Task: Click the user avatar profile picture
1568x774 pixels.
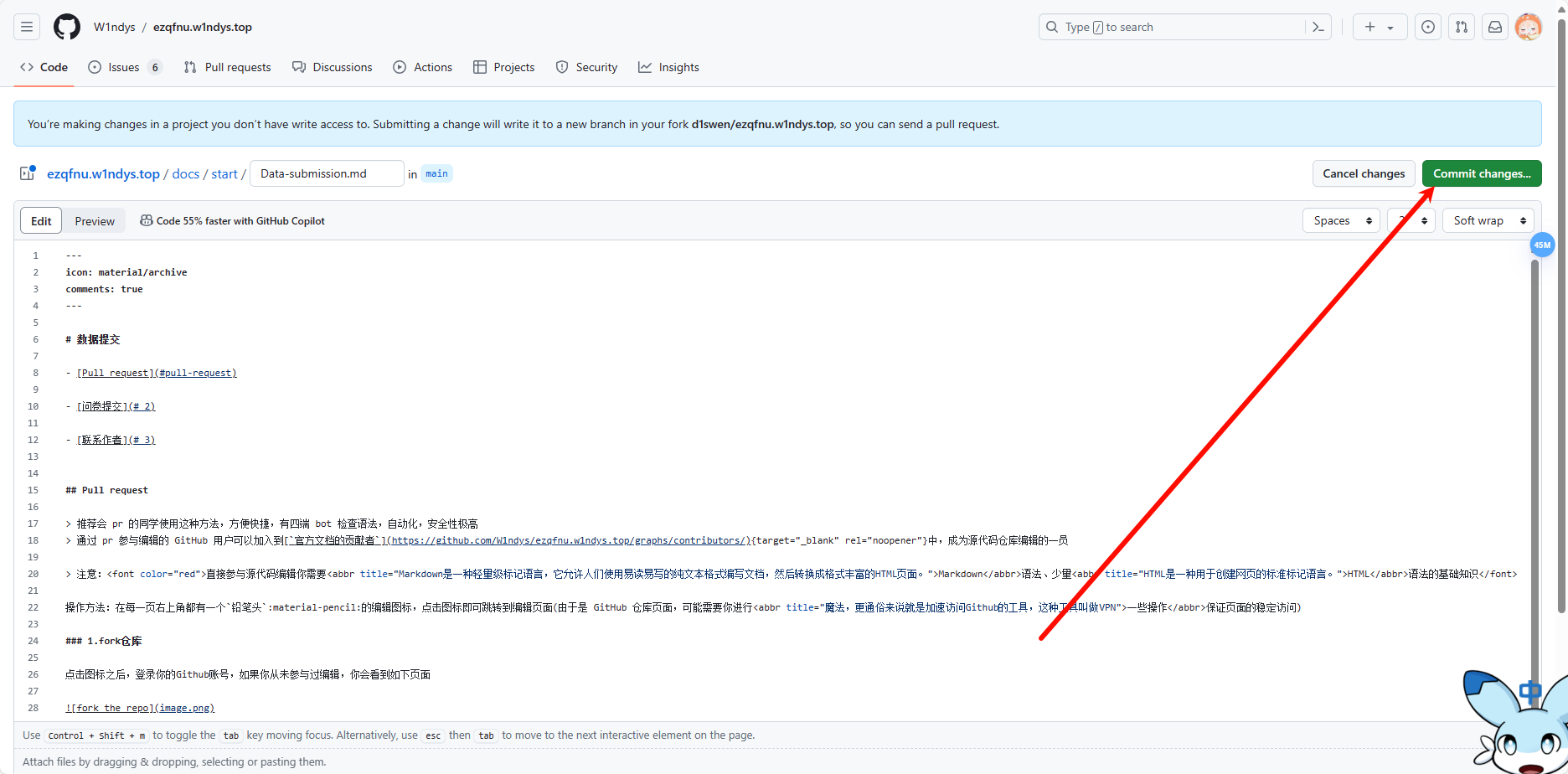Action: (1529, 27)
